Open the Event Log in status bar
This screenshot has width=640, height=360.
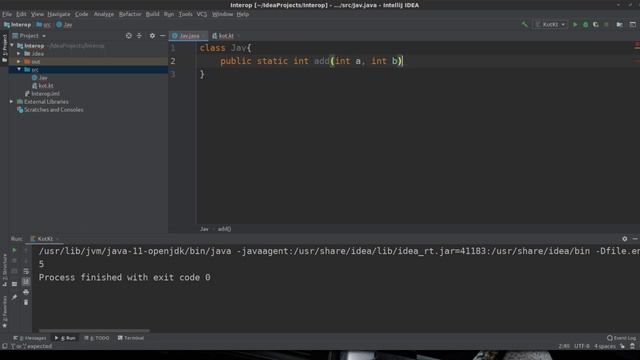pos(621,338)
